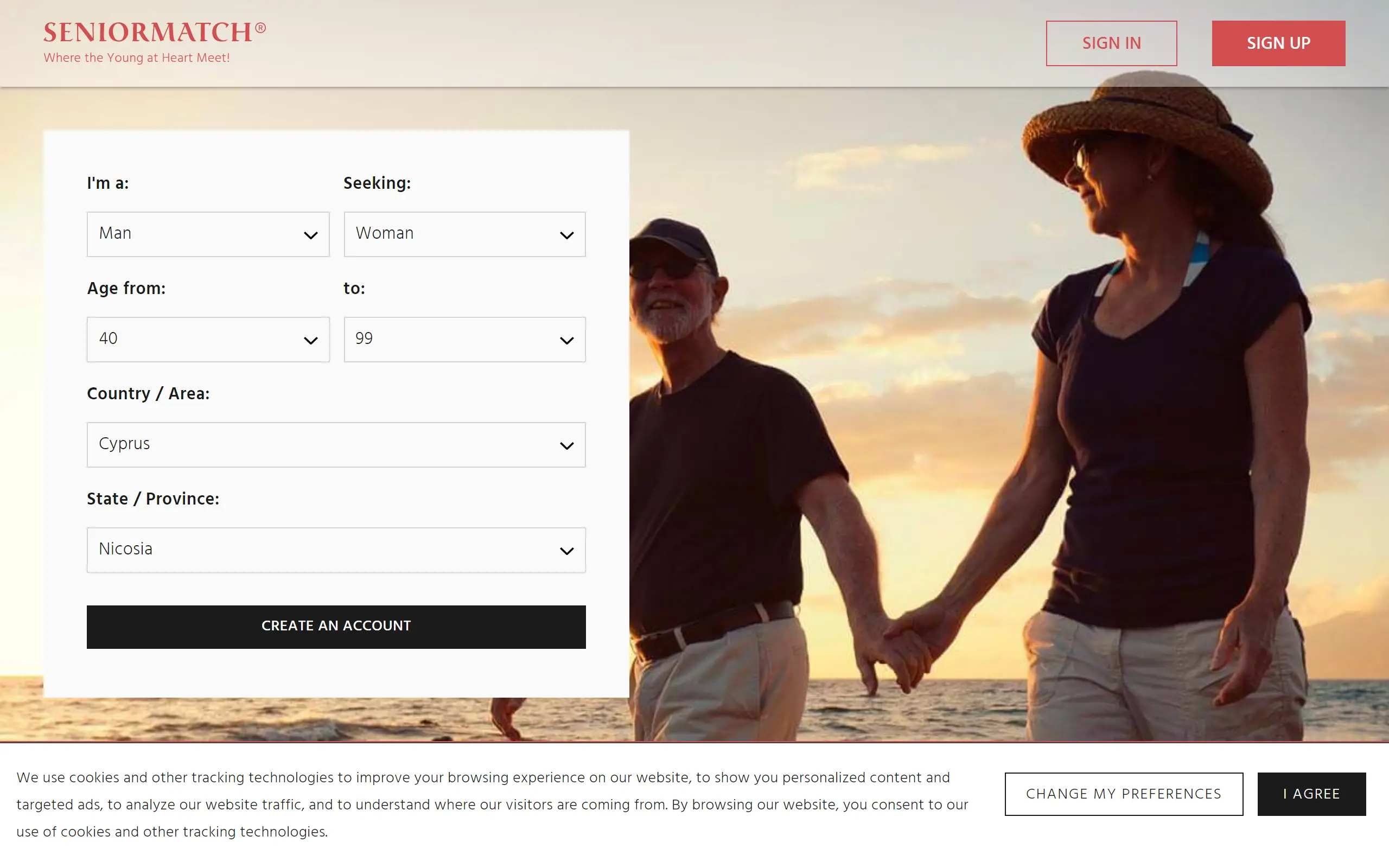Click CHANGE MY PREFERENCES for cookies
1389x868 pixels.
(1123, 794)
